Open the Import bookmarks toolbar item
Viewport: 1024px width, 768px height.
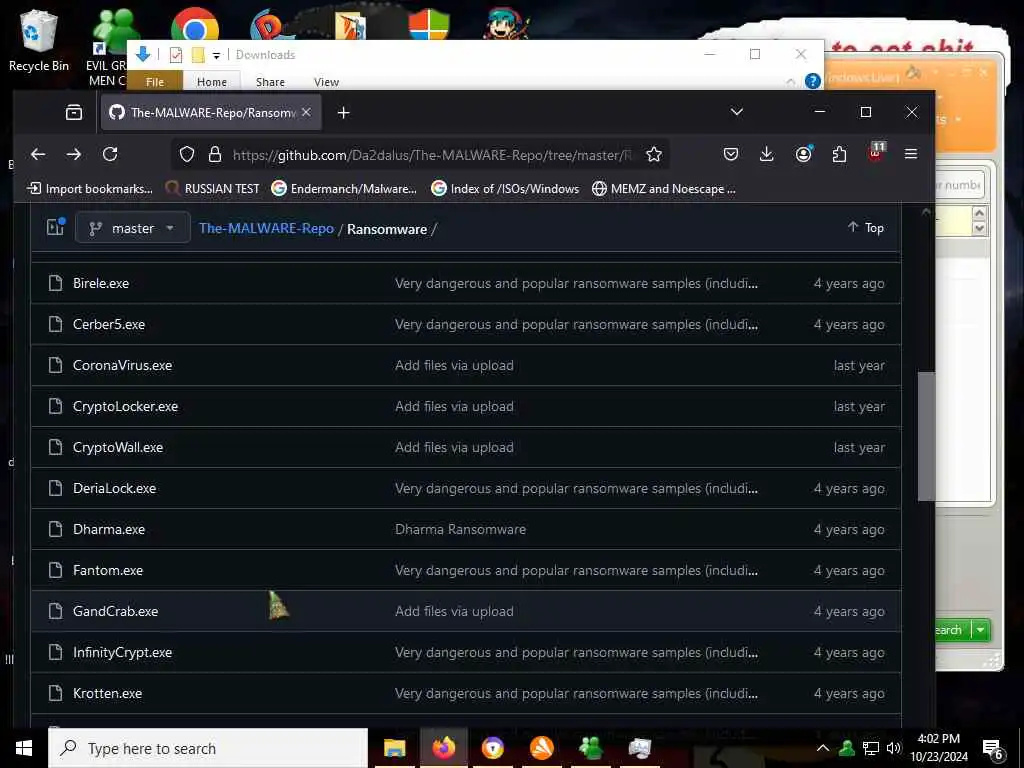(89, 189)
